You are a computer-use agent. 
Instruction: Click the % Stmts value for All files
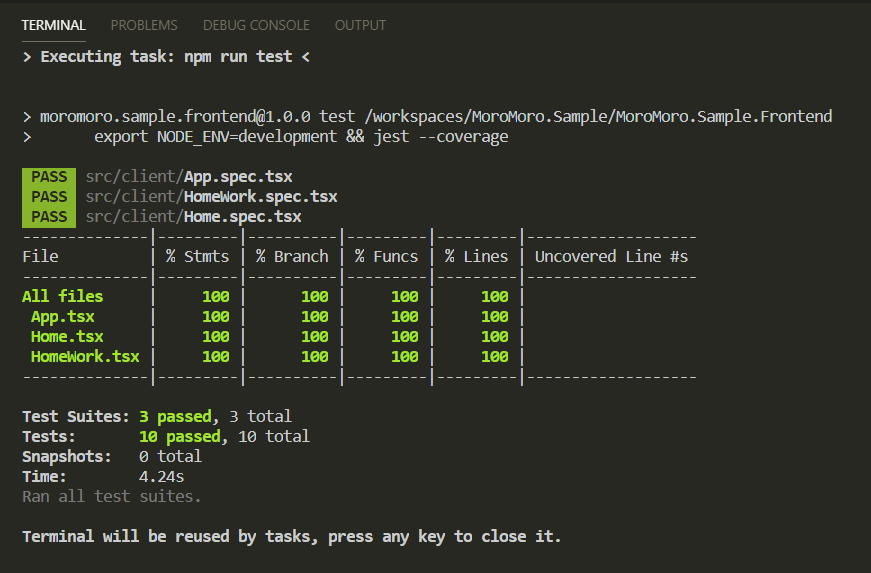(216, 296)
